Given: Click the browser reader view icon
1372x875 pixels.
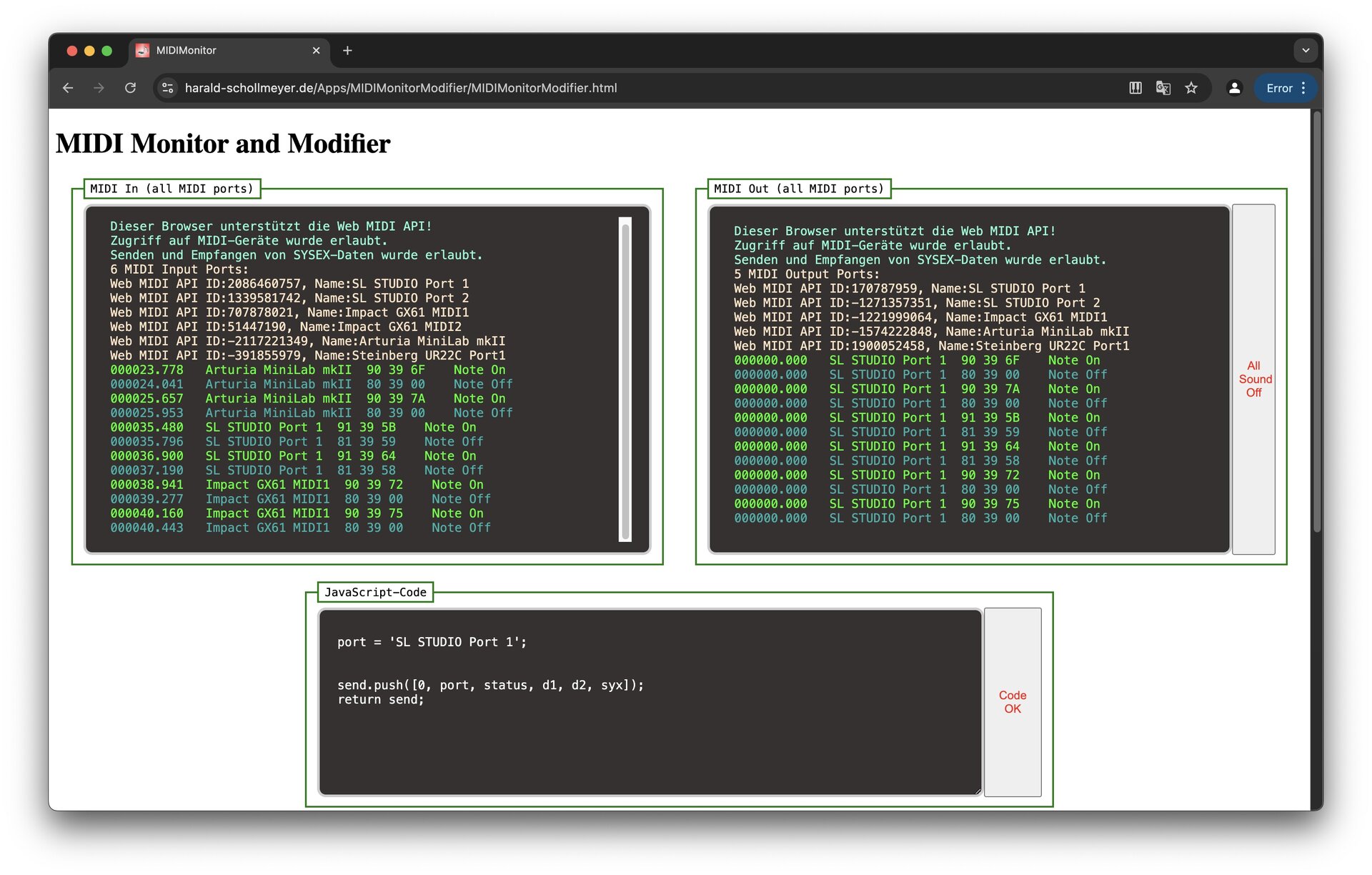Looking at the screenshot, I should (x=1135, y=88).
